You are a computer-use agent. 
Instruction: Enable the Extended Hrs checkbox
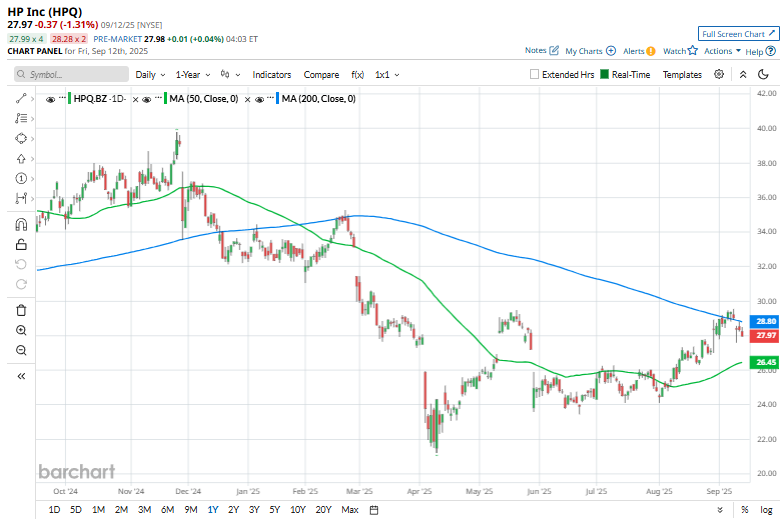(x=534, y=74)
